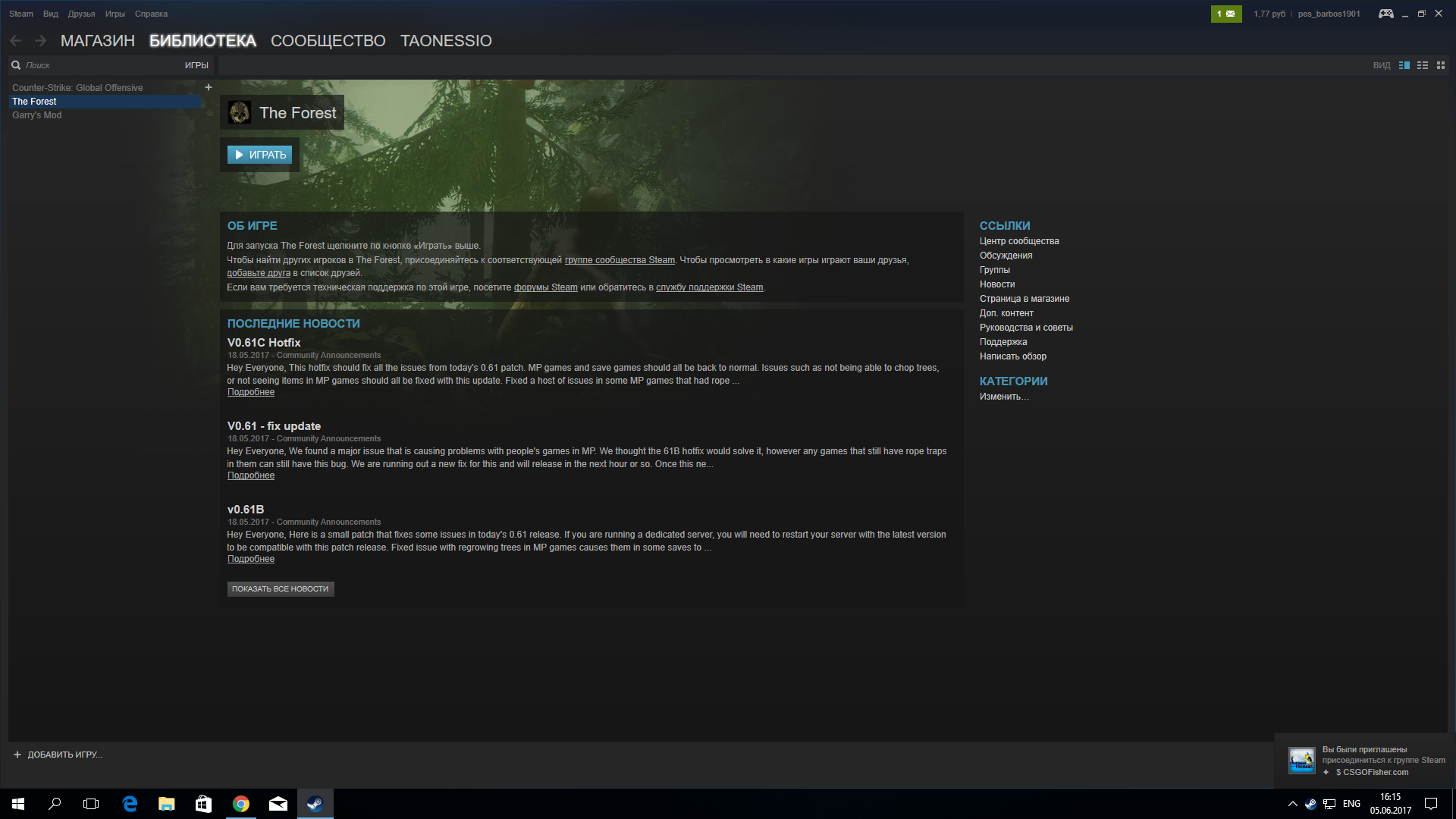Click Steam taskbar icon
Screen dimensions: 1456x819
pos(315,804)
